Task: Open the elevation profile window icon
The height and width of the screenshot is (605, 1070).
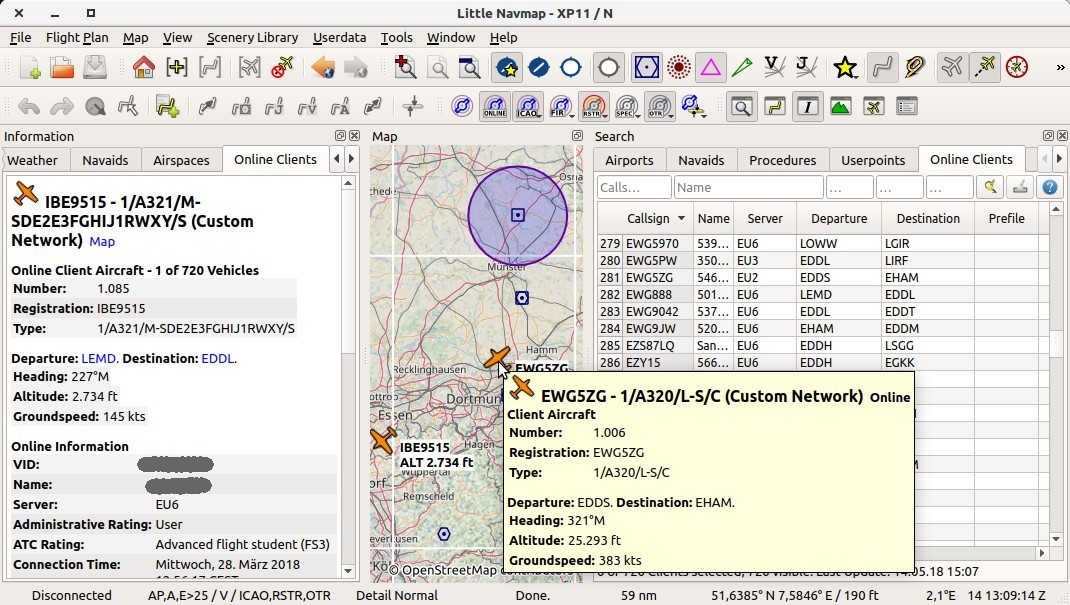Action: [x=840, y=106]
